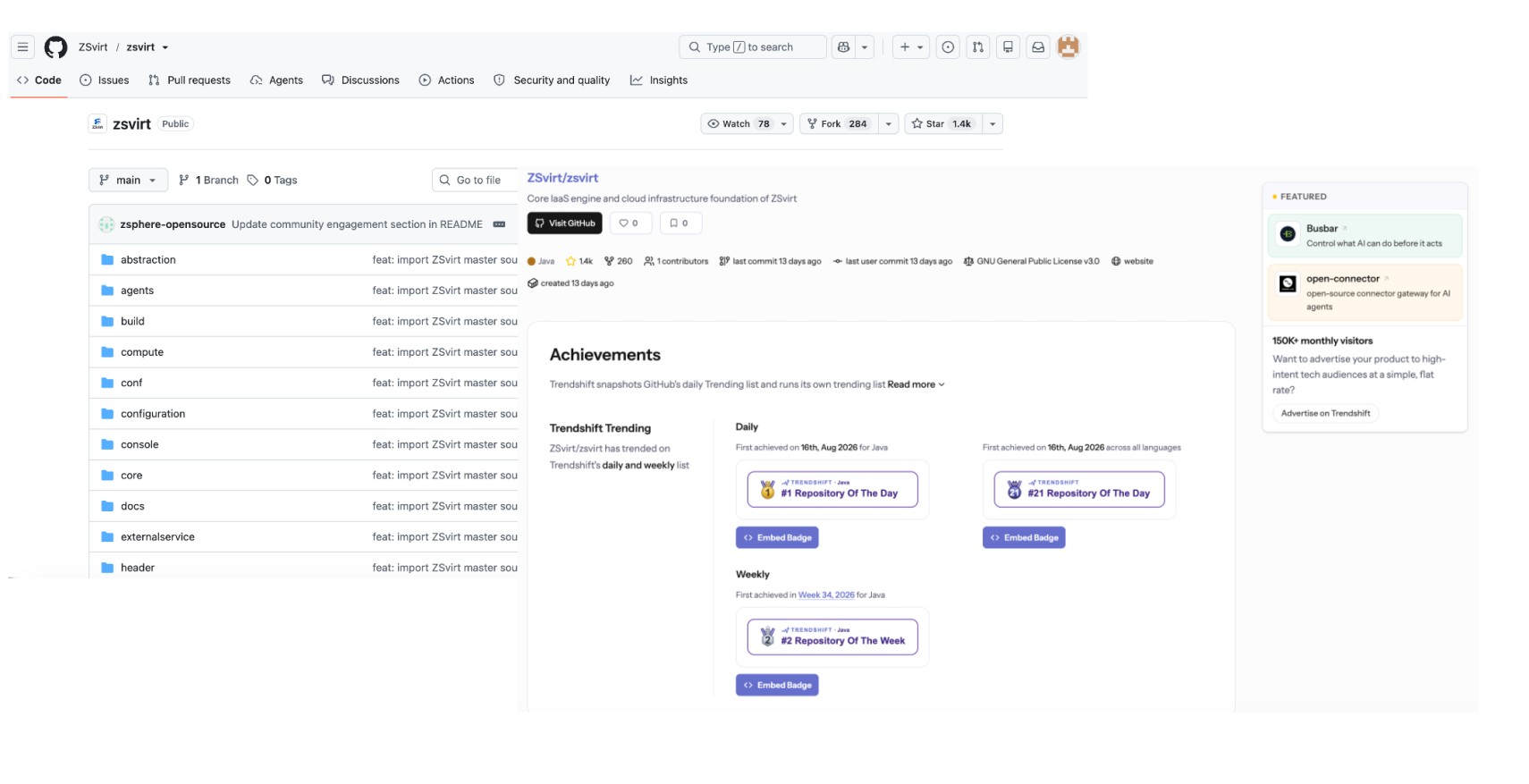Click the build folder icon

pyautogui.click(x=107, y=321)
